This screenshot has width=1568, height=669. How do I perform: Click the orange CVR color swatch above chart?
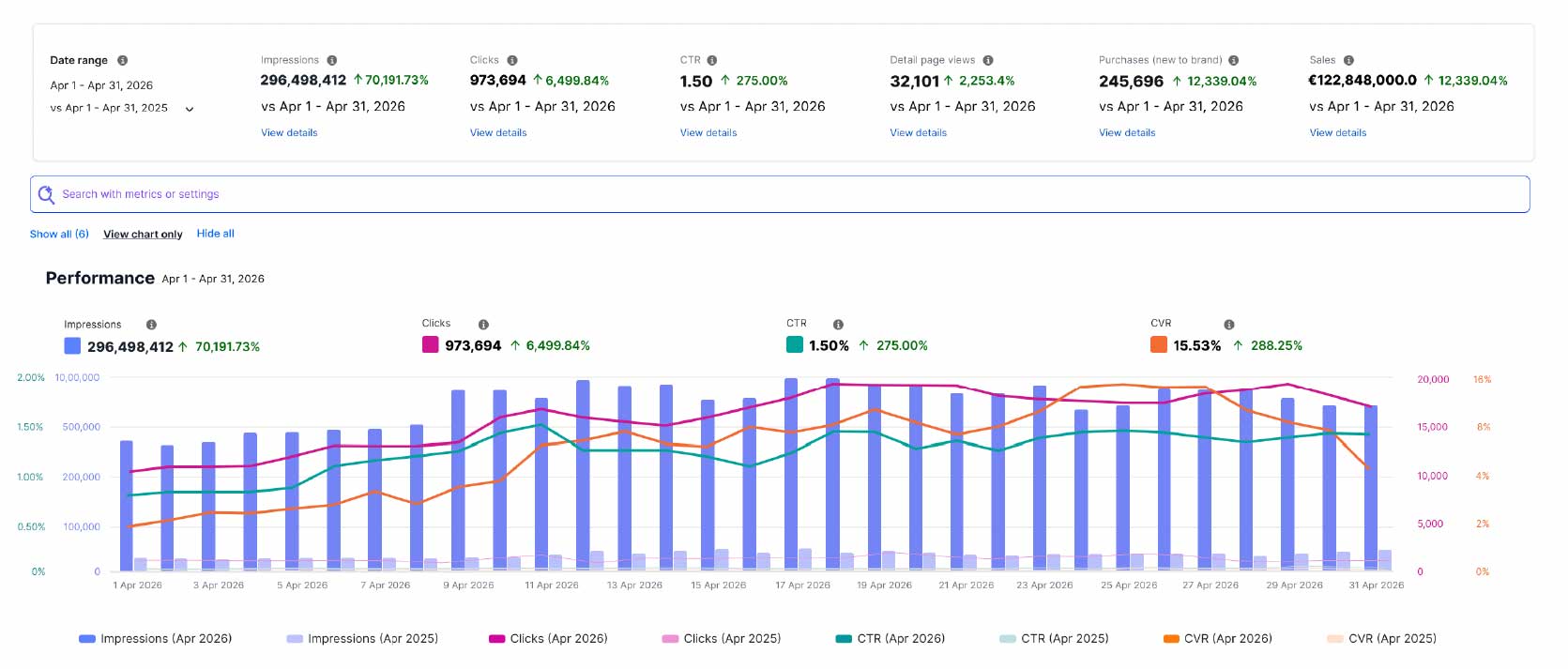pos(1159,344)
